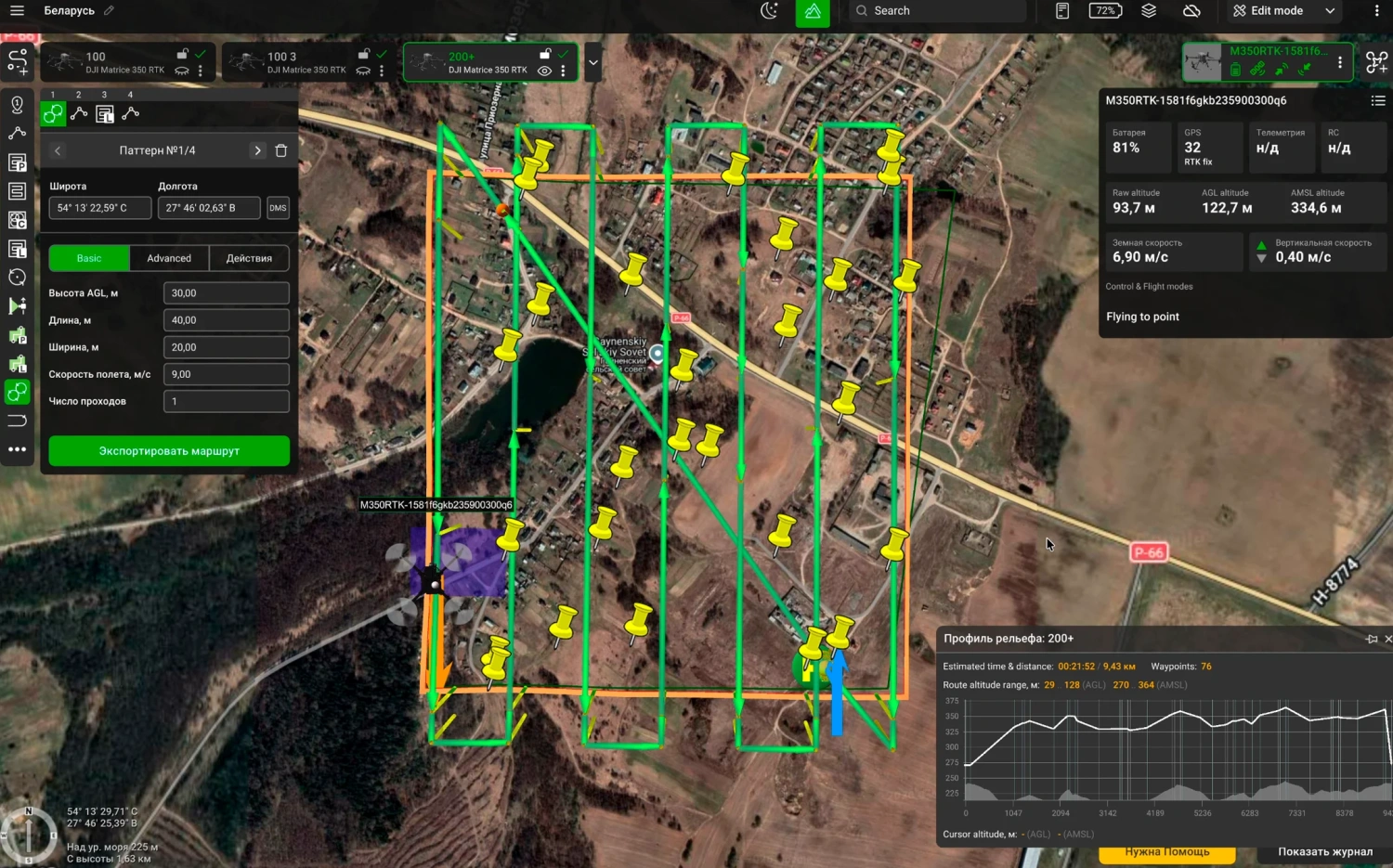Click the add new route icon

18,61
